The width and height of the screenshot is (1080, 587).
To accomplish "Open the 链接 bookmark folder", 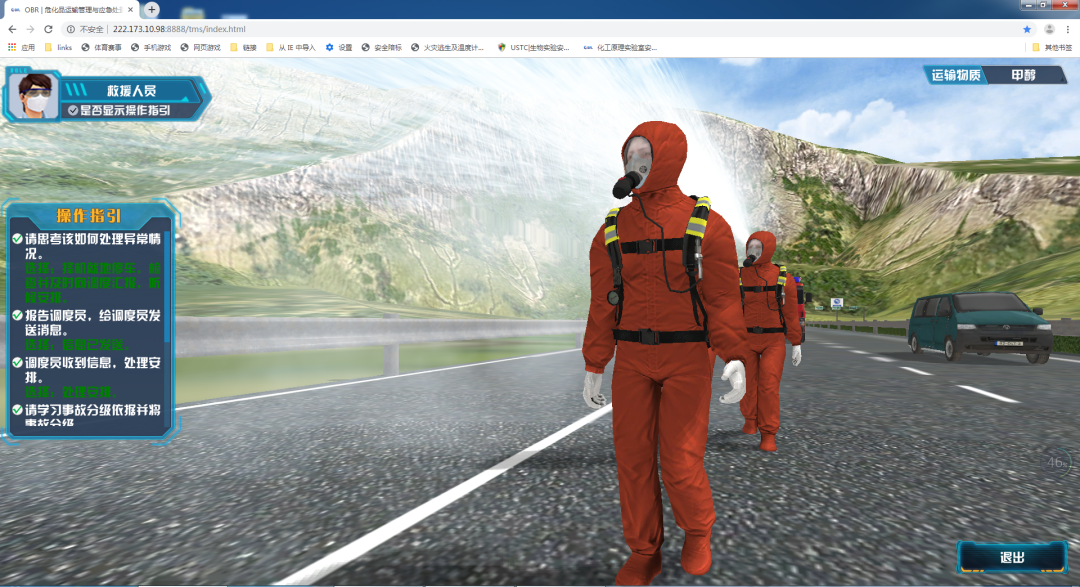I will click(x=243, y=48).
